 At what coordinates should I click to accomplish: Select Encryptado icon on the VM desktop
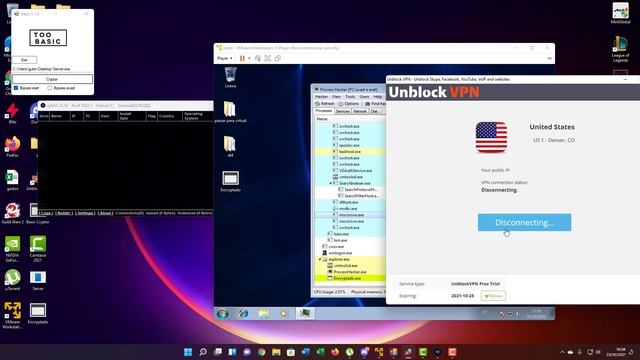coord(230,181)
